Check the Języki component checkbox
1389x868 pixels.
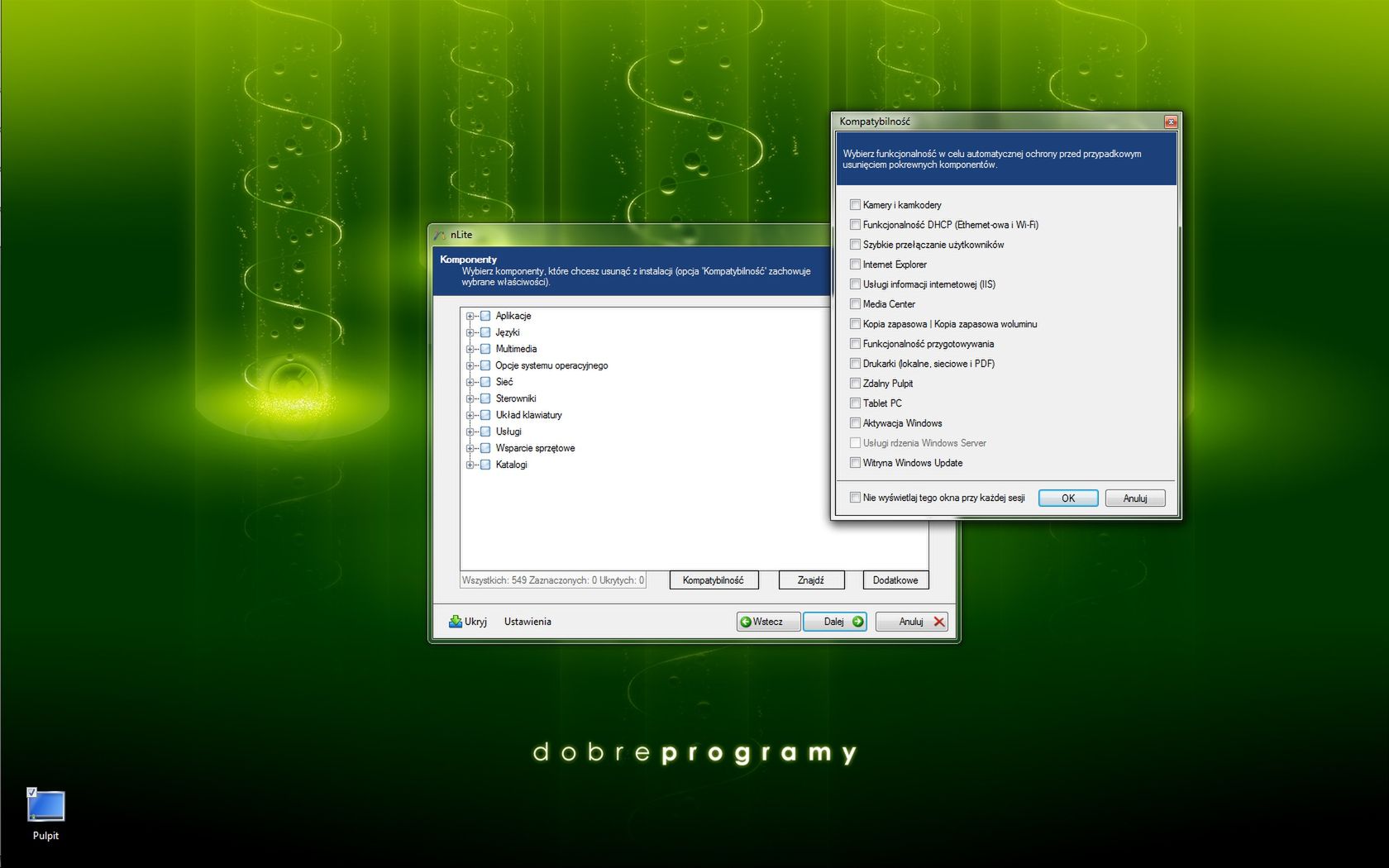(x=485, y=332)
